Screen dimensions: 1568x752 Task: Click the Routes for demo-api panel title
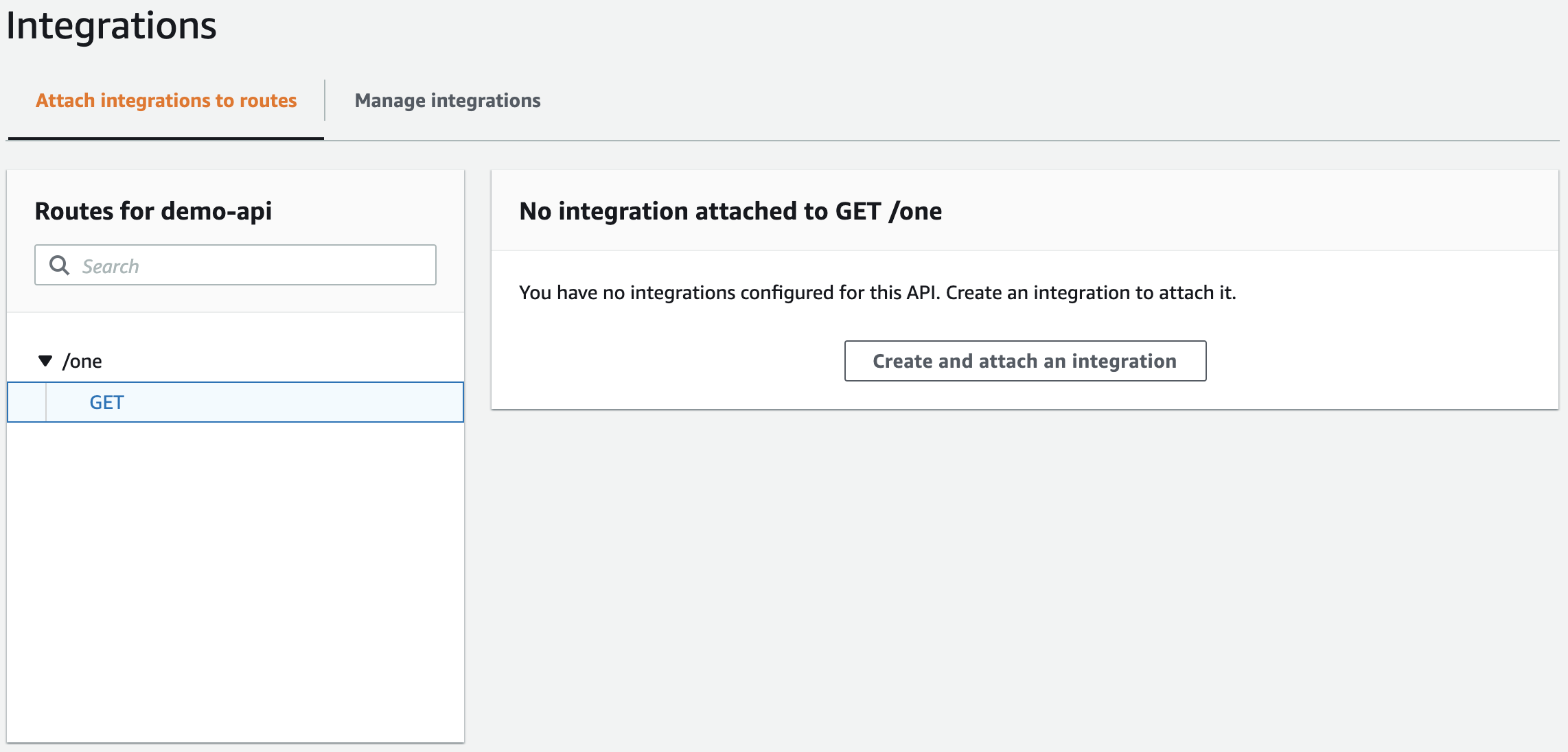(153, 211)
